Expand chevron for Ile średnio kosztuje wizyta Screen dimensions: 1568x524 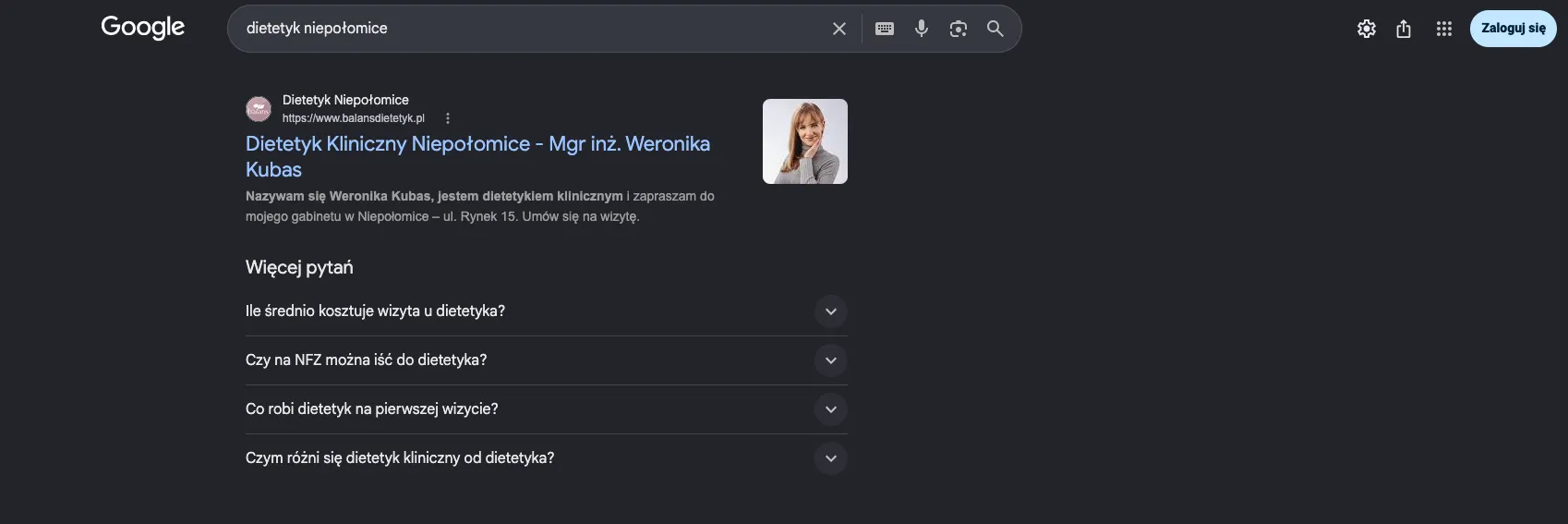pyautogui.click(x=831, y=311)
